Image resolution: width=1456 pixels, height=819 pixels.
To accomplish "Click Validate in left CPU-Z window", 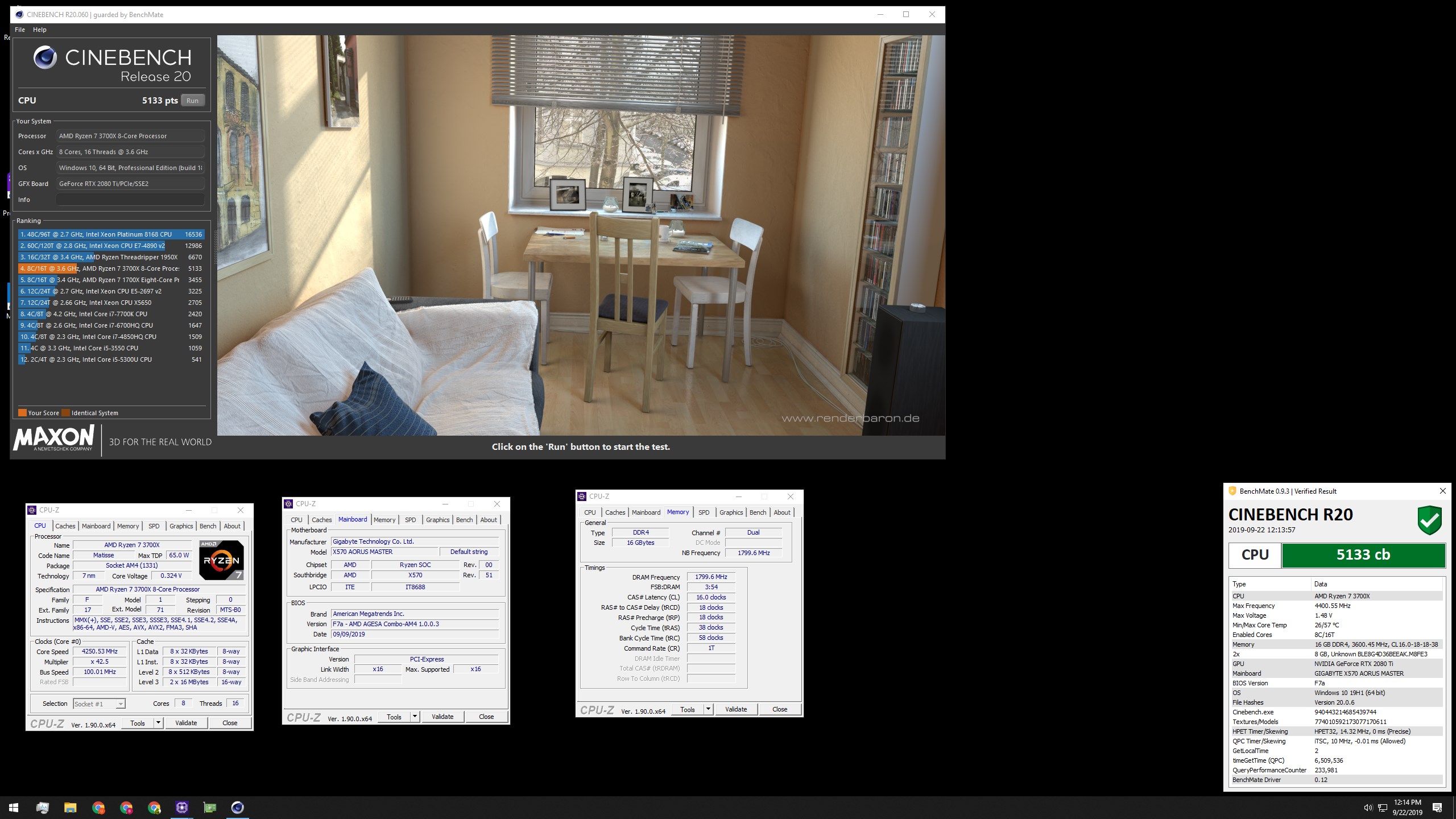I will [186, 723].
